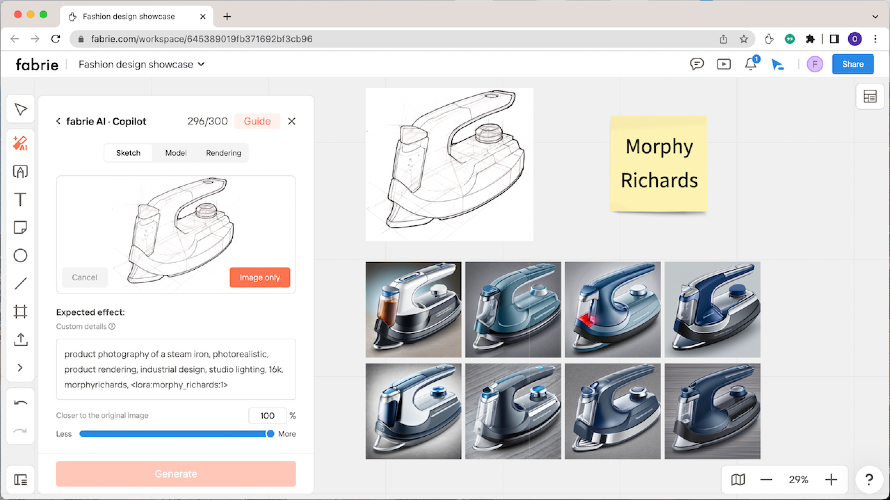Expand more tools chevron in sidebar
The height and width of the screenshot is (500, 890).
[20, 368]
